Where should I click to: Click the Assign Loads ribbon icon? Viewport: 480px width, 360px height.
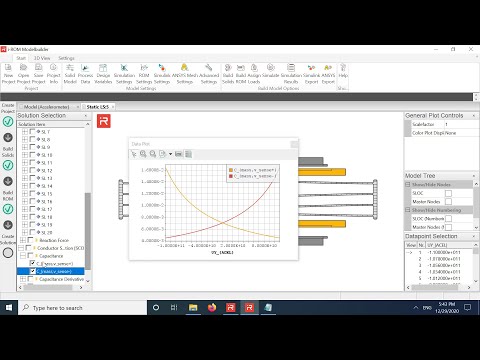[x=254, y=74]
